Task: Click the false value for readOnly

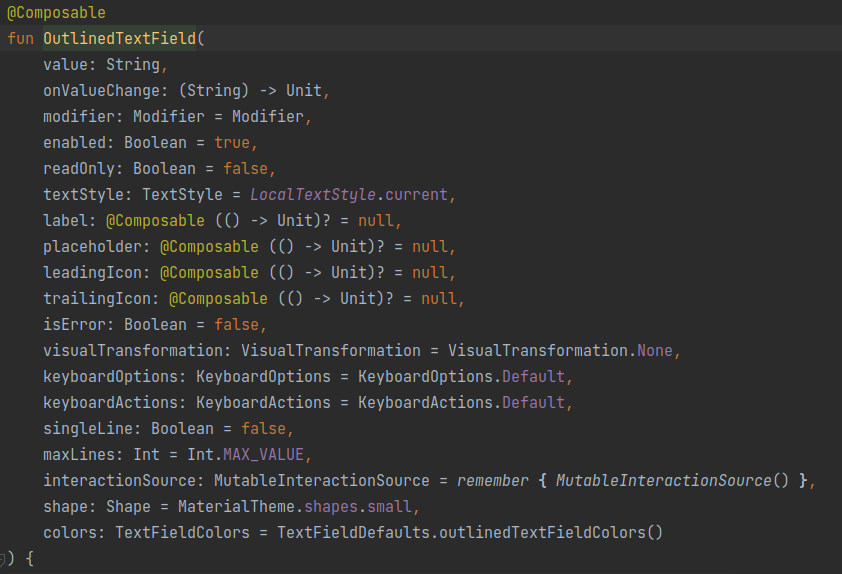Action: (x=245, y=169)
